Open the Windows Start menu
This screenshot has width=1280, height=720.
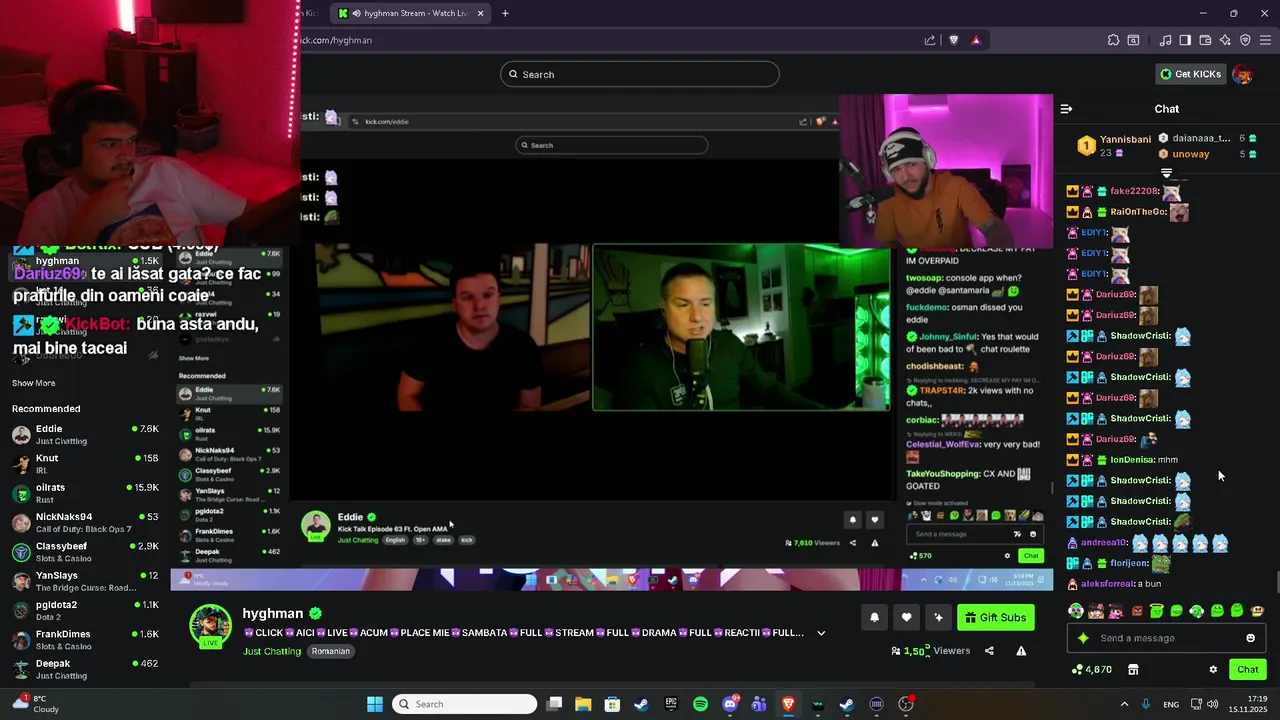pyautogui.click(x=375, y=704)
